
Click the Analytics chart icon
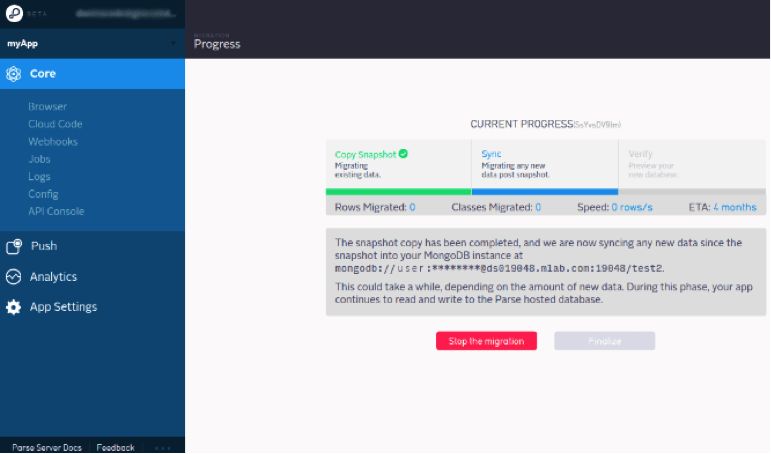point(14,277)
